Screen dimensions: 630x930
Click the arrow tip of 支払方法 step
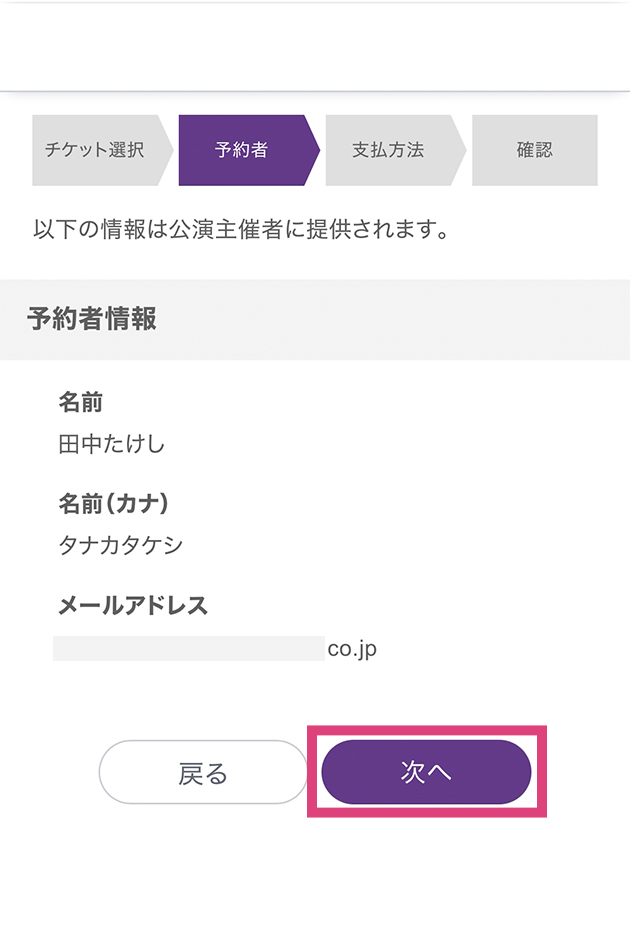click(x=458, y=150)
